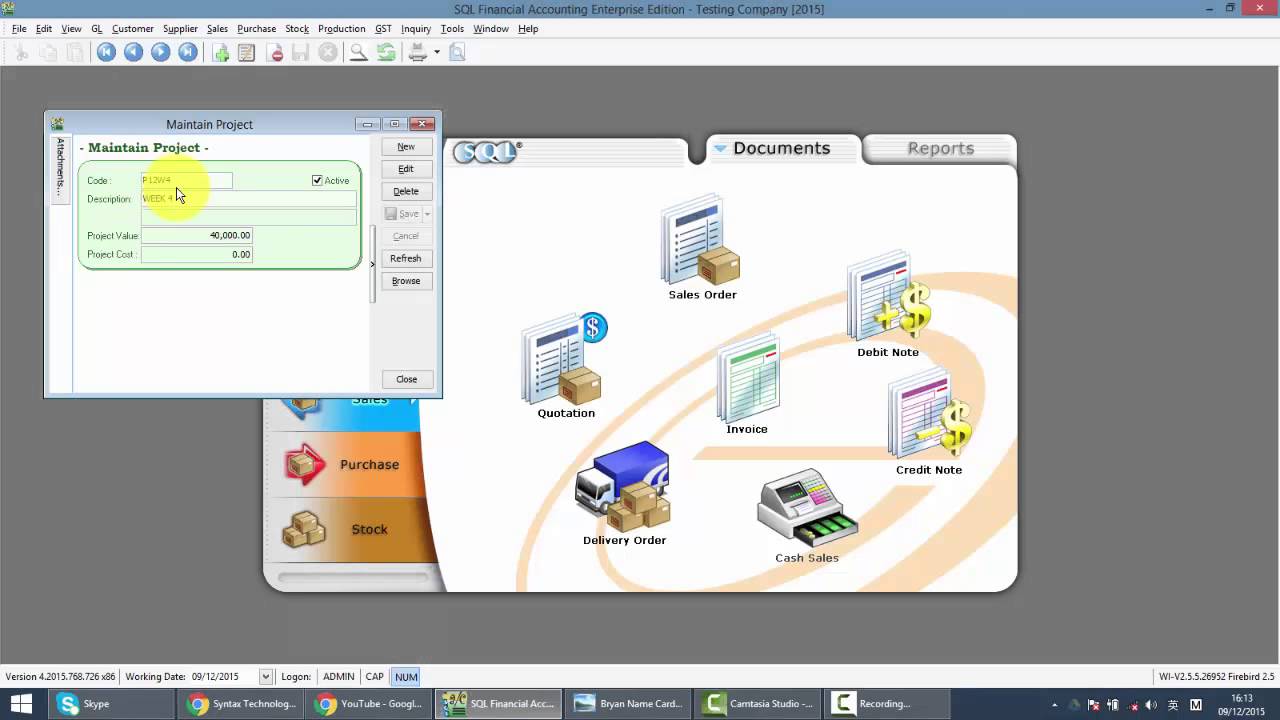Open the Tools menu

point(452,29)
